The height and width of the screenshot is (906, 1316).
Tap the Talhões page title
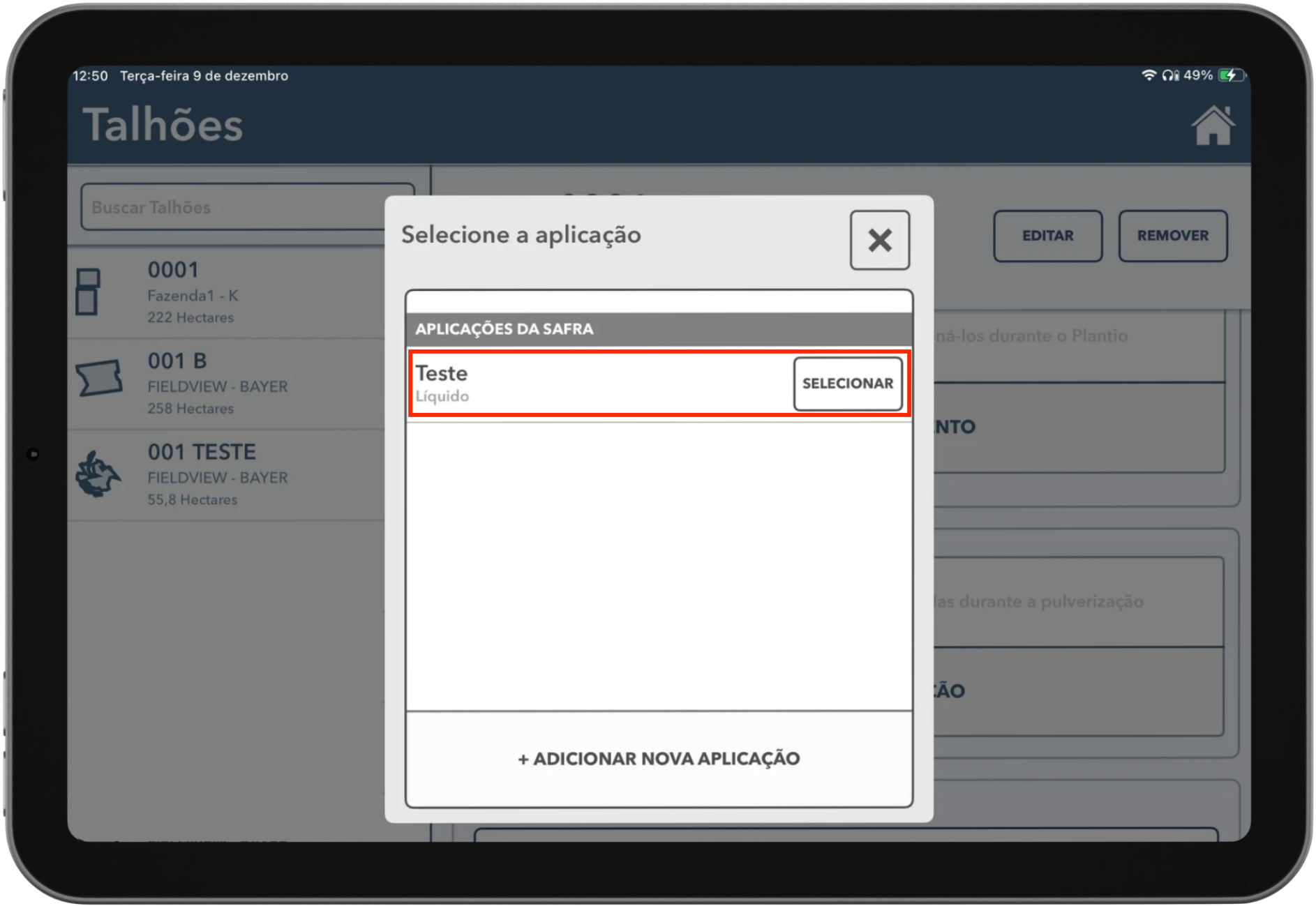[163, 126]
